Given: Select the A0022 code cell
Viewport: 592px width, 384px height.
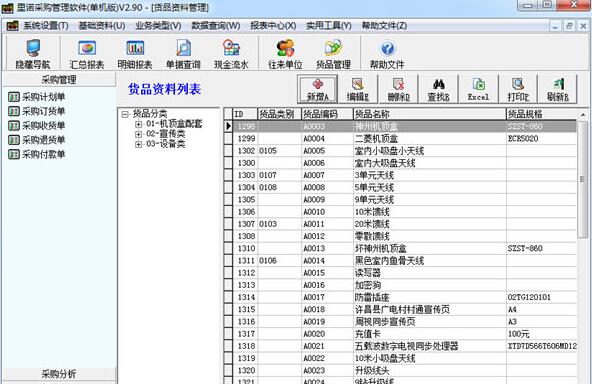Looking at the screenshot, I should pos(327,358).
